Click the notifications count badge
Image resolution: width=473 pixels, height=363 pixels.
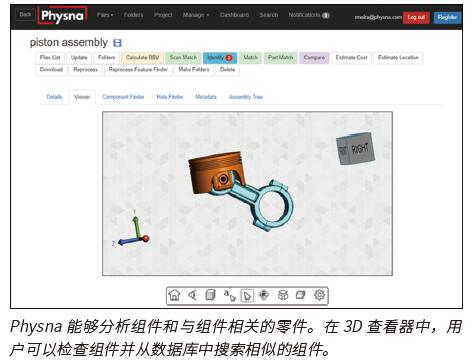point(326,15)
